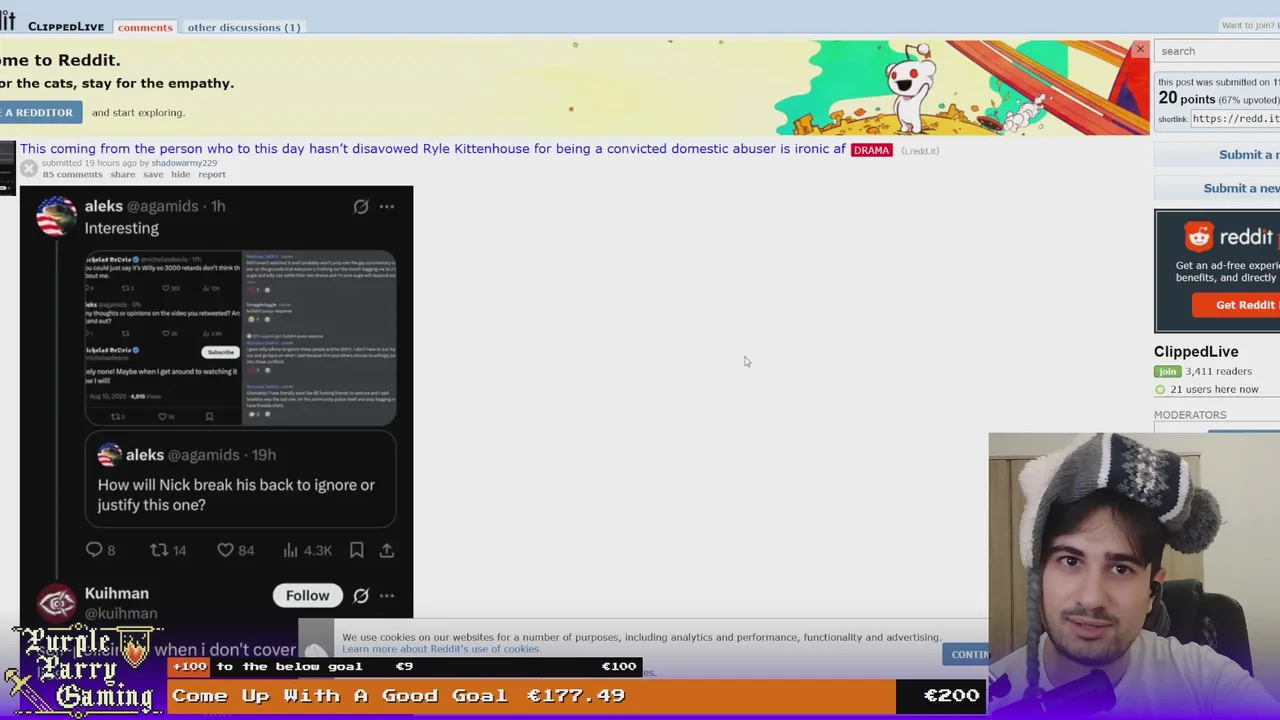The height and width of the screenshot is (720, 1280).
Task: Open the post title link about Kittenhouse
Action: pyautogui.click(x=433, y=149)
